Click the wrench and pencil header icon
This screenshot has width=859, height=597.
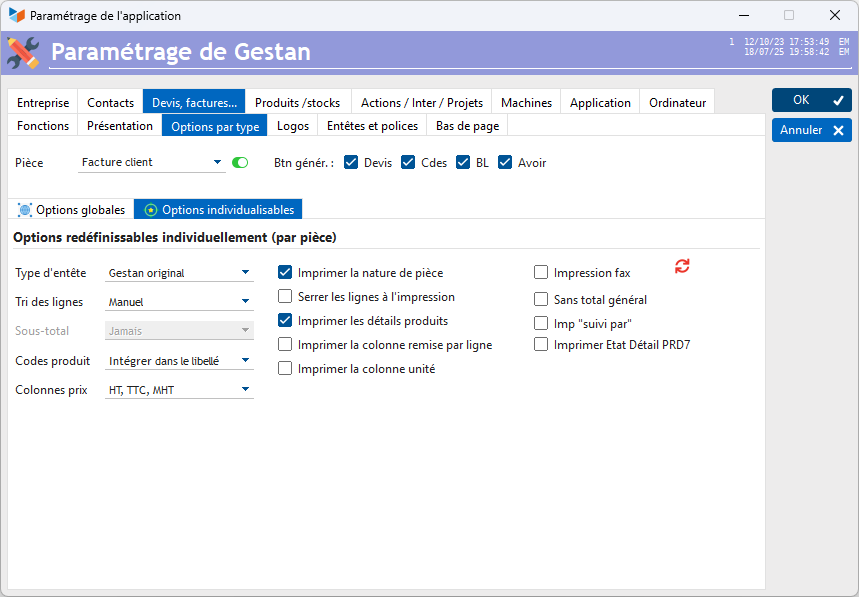pyautogui.click(x=23, y=52)
